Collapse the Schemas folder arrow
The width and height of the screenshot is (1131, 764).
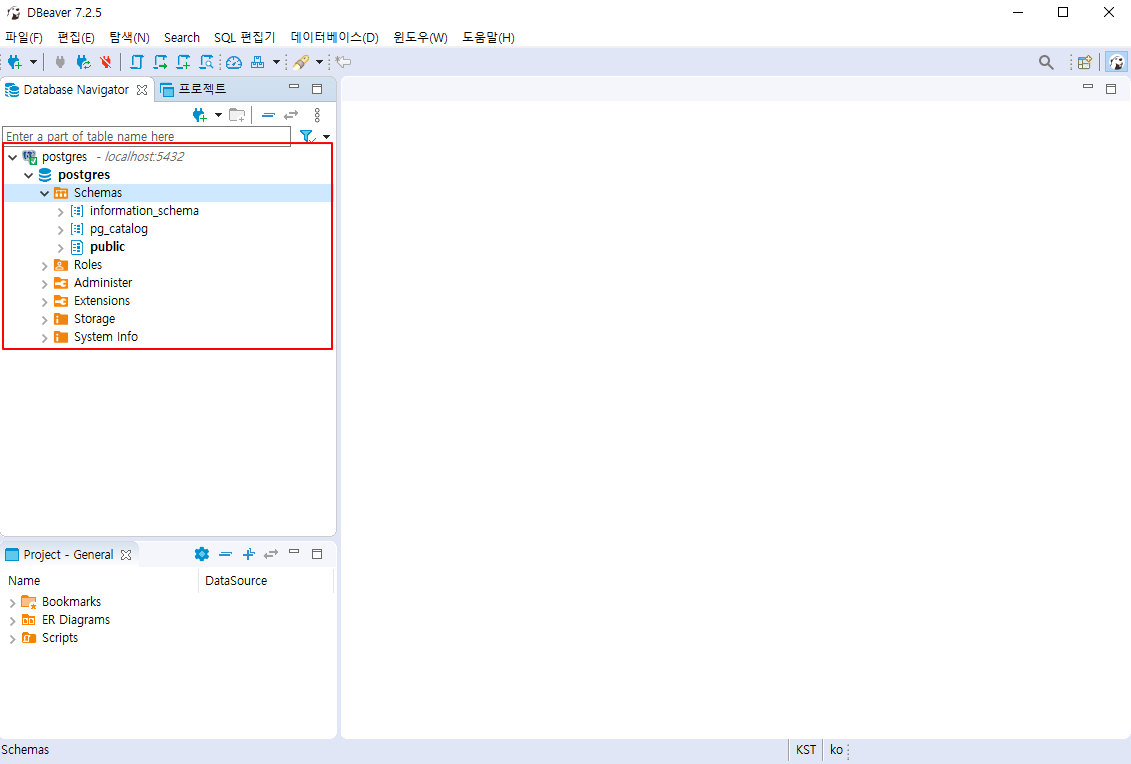[44, 193]
